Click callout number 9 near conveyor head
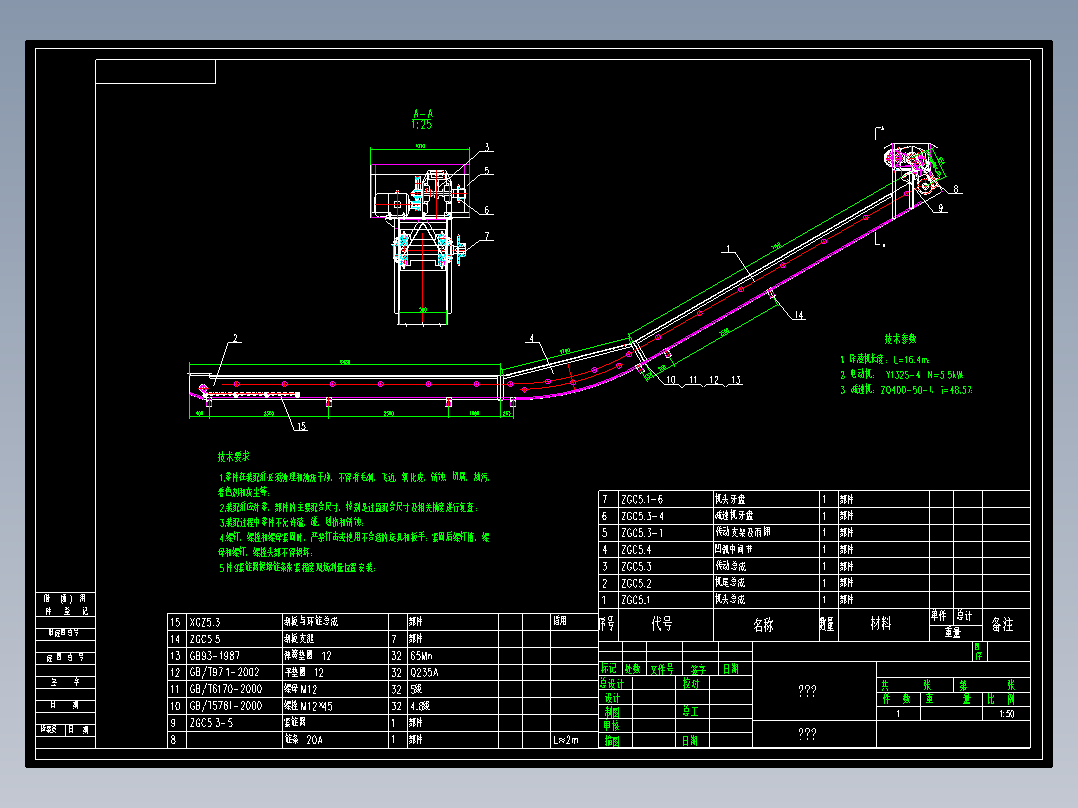This screenshot has height=808, width=1078. [x=941, y=208]
